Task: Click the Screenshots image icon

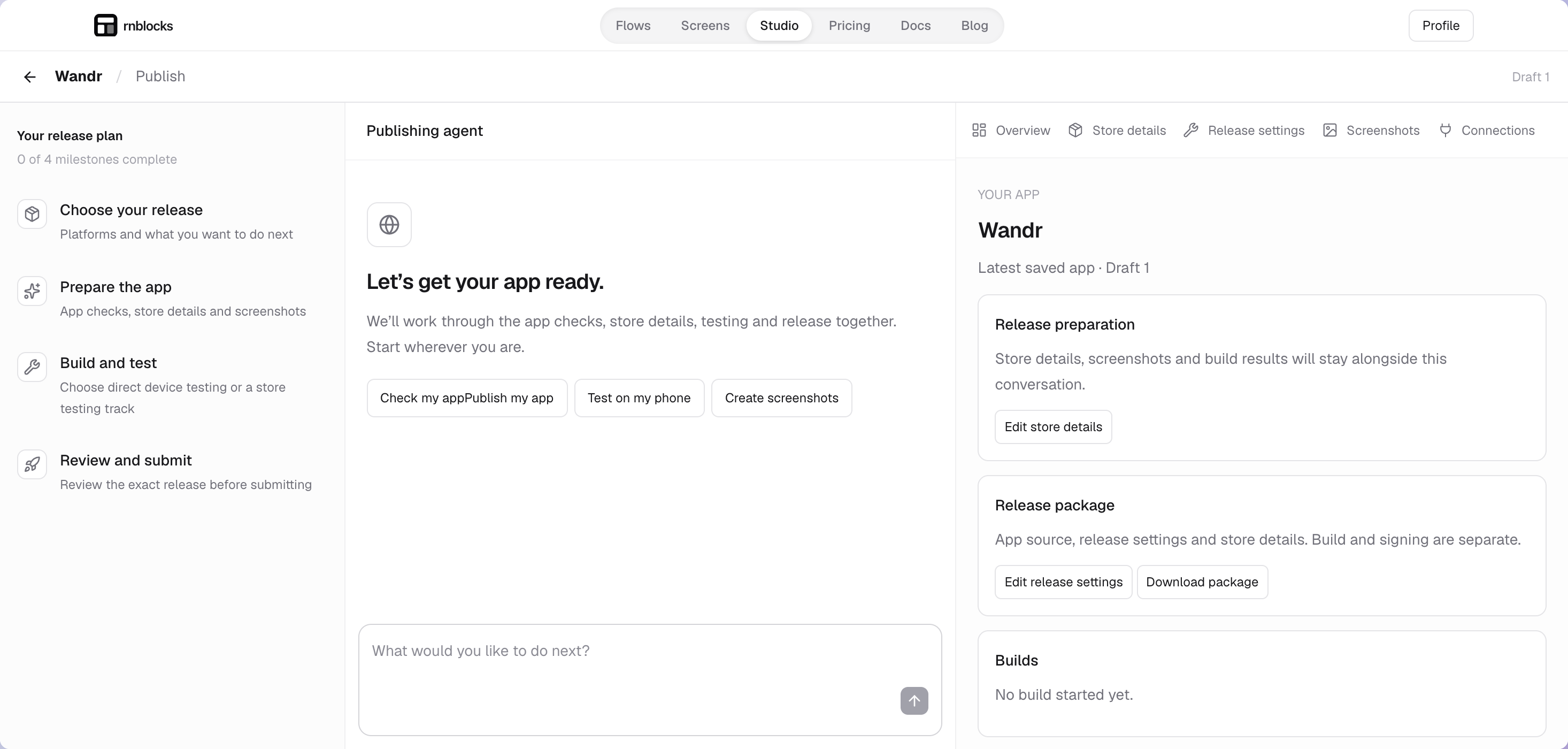Action: coord(1330,131)
